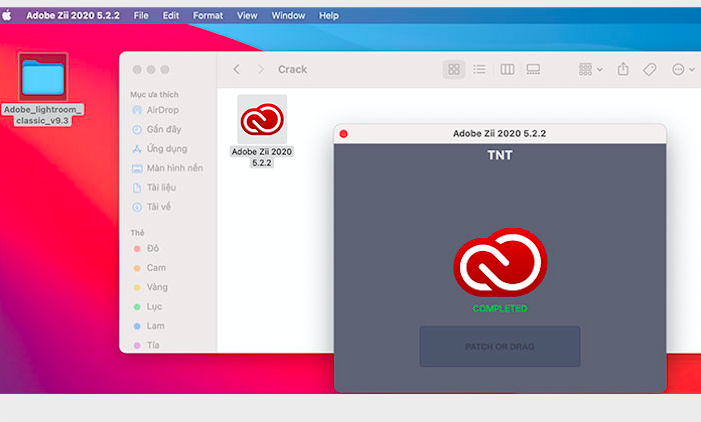Open the File menu
Image resolution: width=701 pixels, height=422 pixels.
click(141, 16)
